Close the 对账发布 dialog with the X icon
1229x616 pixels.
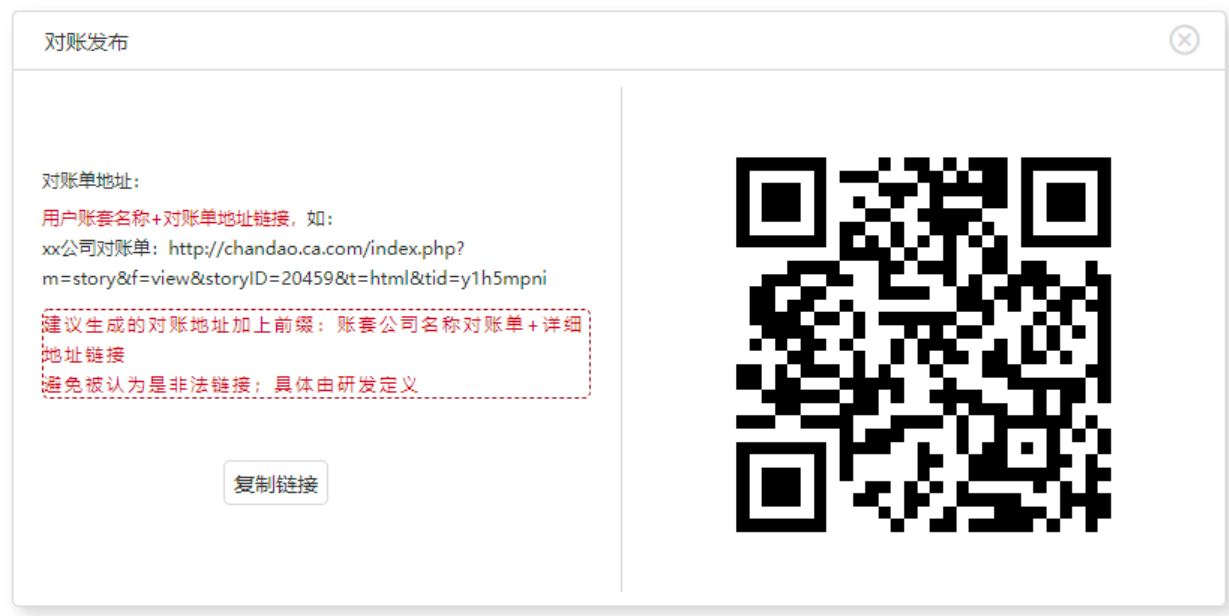tap(1184, 39)
